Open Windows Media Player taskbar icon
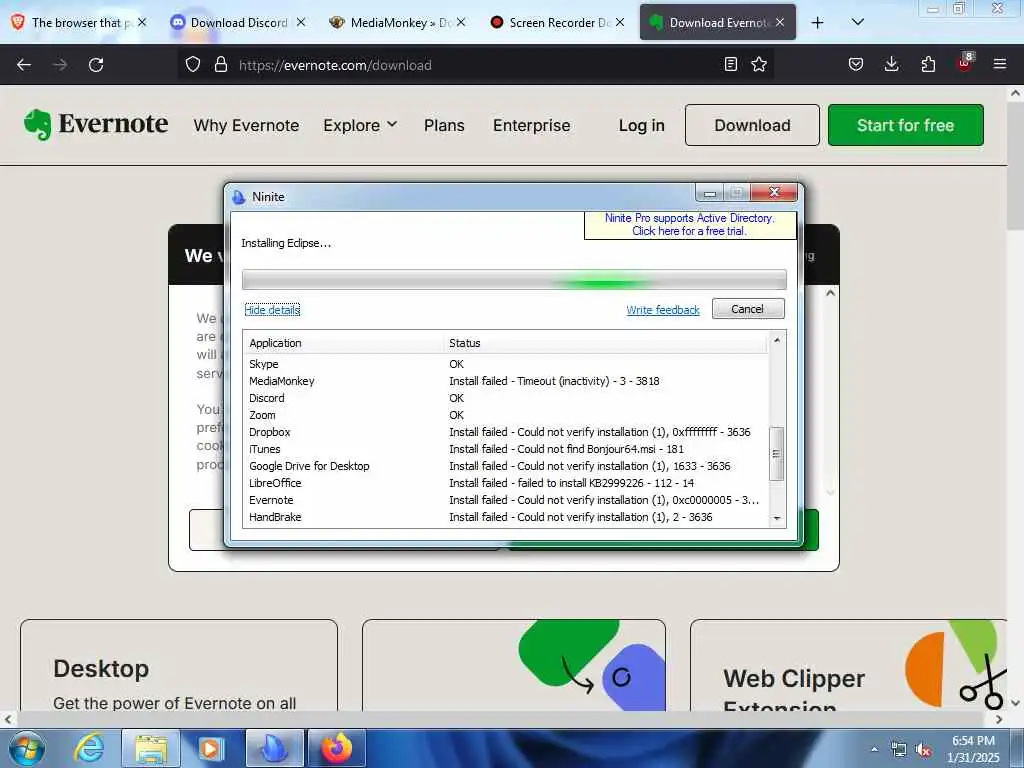Image resolution: width=1024 pixels, height=768 pixels. pos(212,749)
